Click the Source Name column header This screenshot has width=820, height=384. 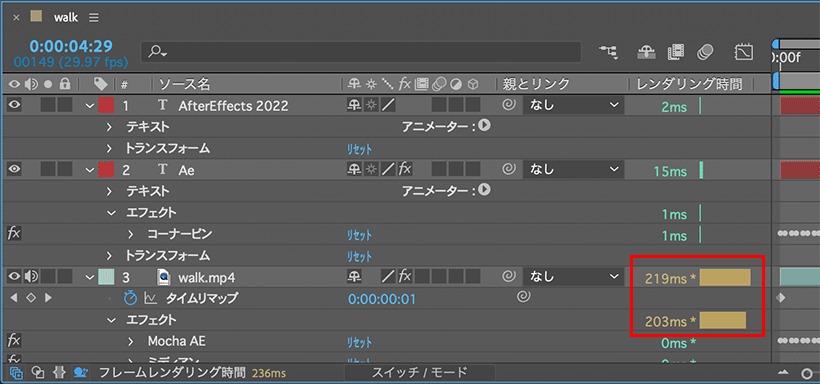point(184,84)
